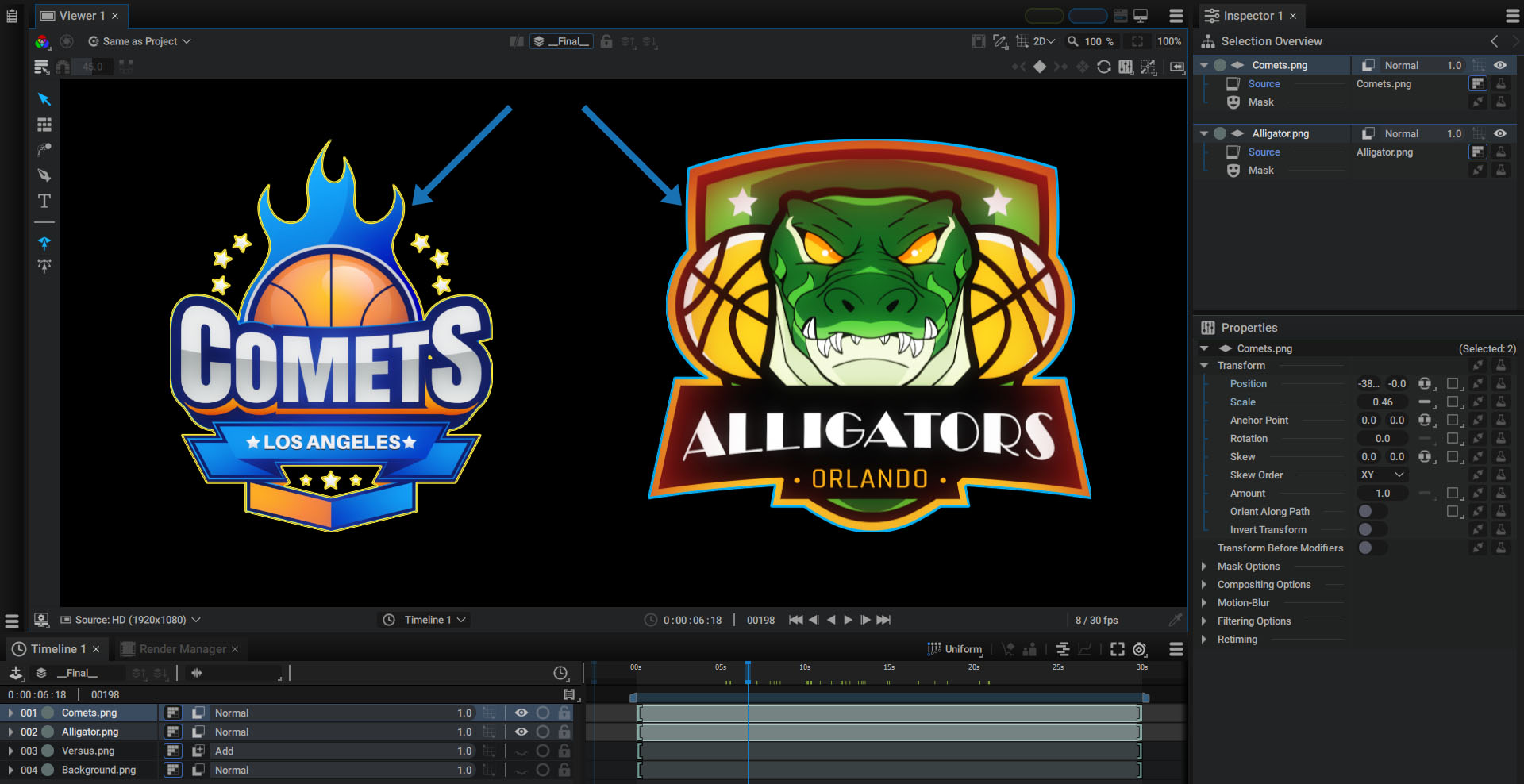Jump to the last frame

coord(883,620)
